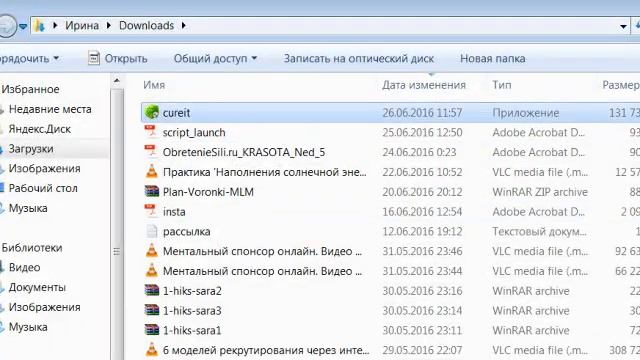Click VLC icon of file dated 31.05.2016 23:46
The width and height of the screenshot is (640, 360).
tap(151, 251)
